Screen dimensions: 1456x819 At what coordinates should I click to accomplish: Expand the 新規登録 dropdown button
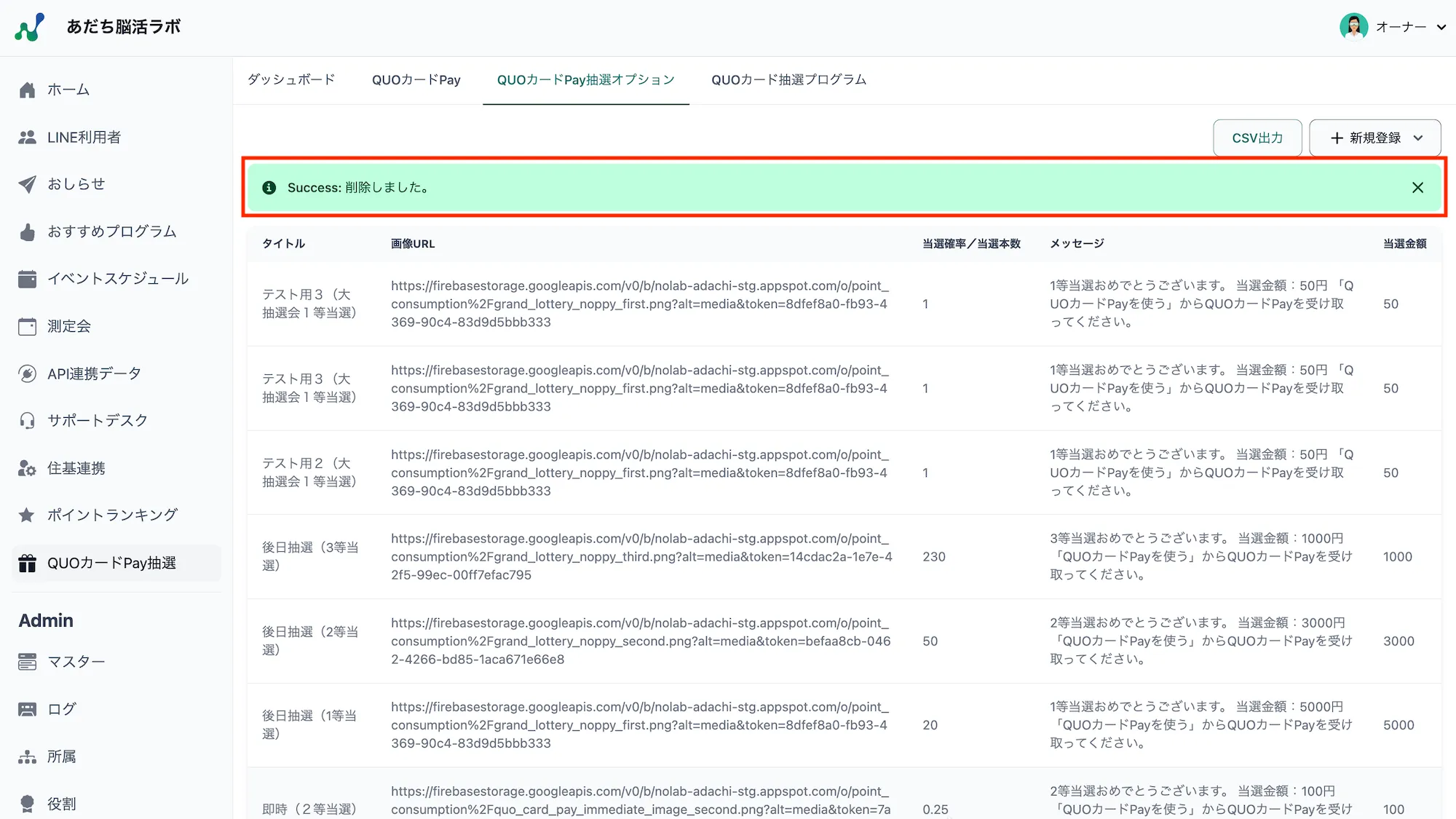coord(1374,138)
